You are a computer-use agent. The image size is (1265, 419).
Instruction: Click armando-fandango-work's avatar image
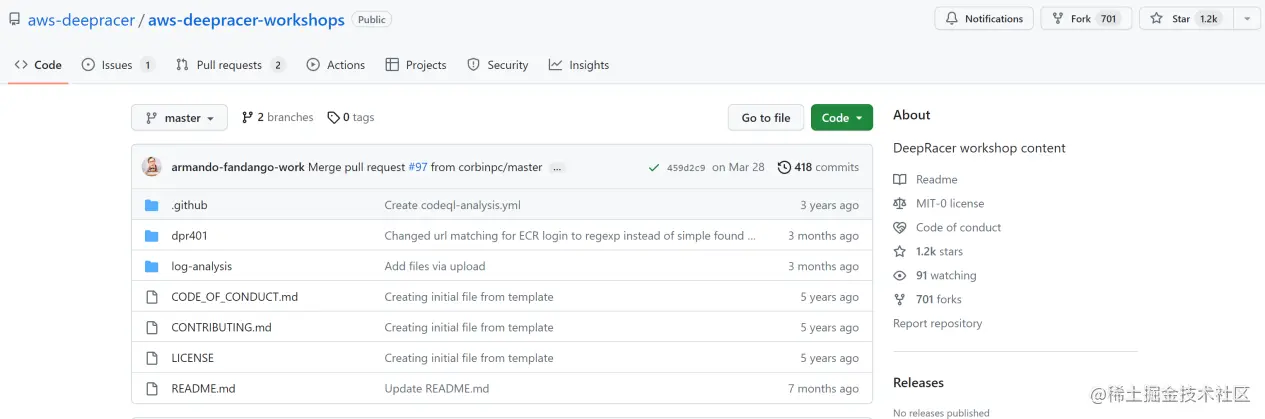[x=152, y=167]
